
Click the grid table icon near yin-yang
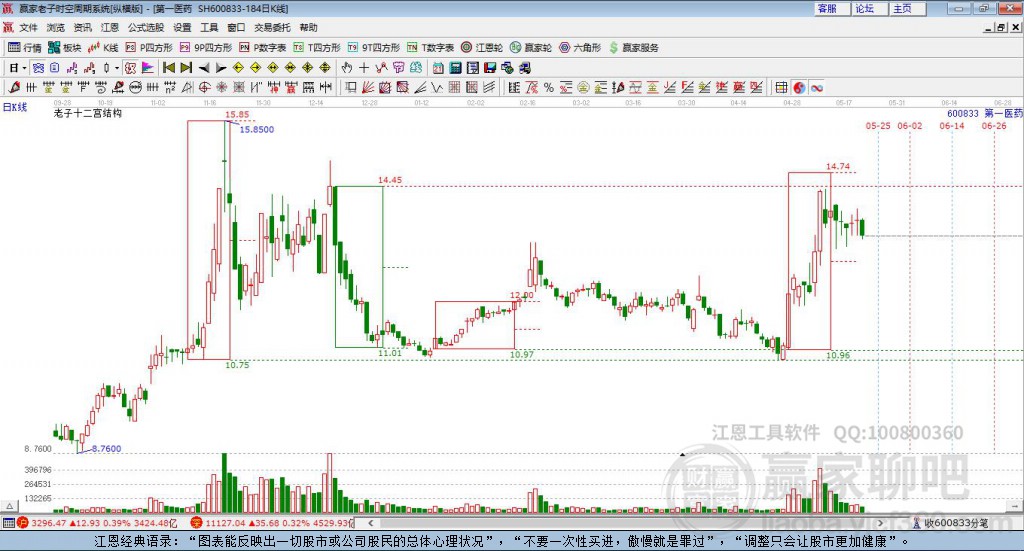coord(781,87)
